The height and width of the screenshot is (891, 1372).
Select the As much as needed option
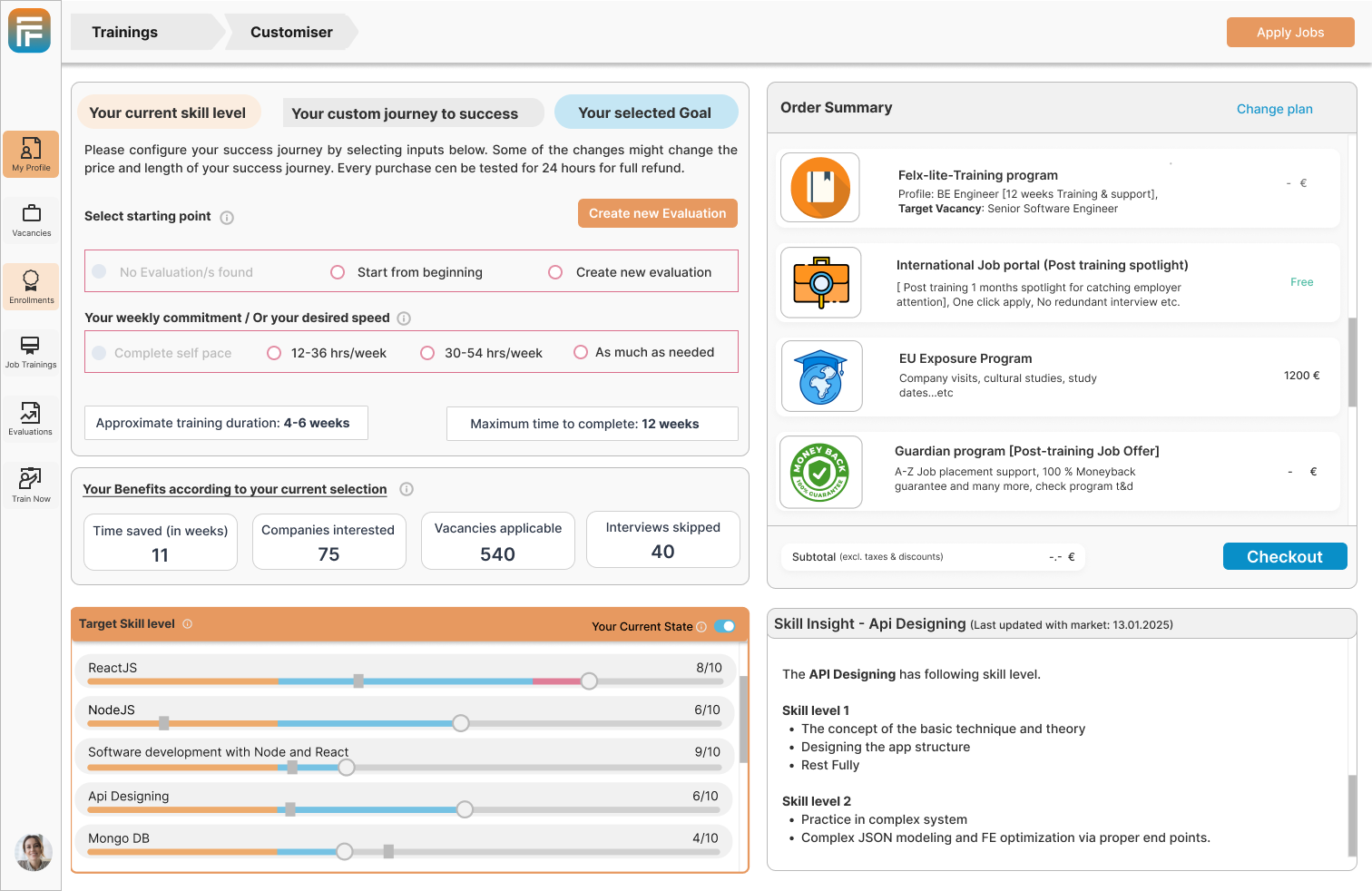click(x=581, y=353)
